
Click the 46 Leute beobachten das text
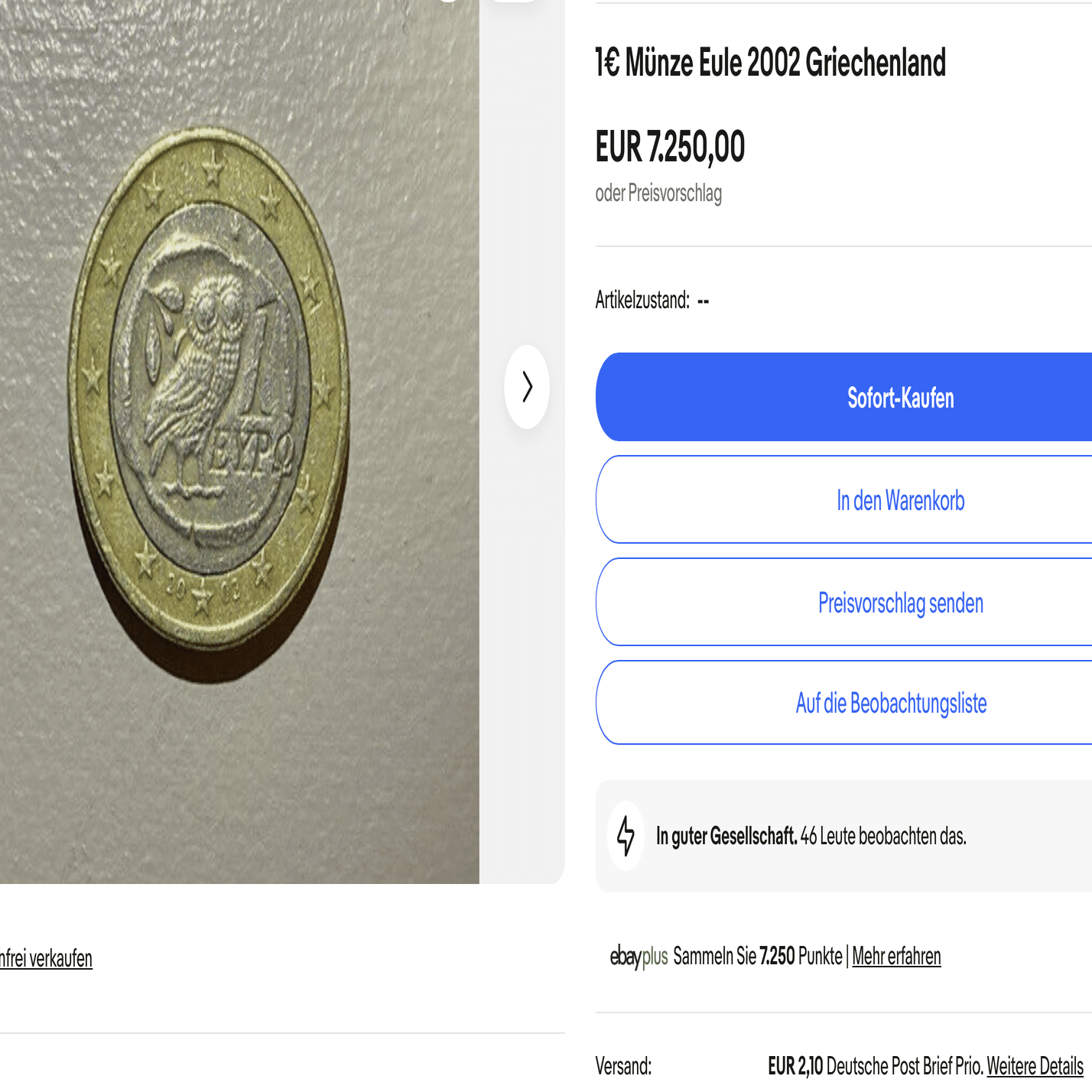tap(882, 837)
